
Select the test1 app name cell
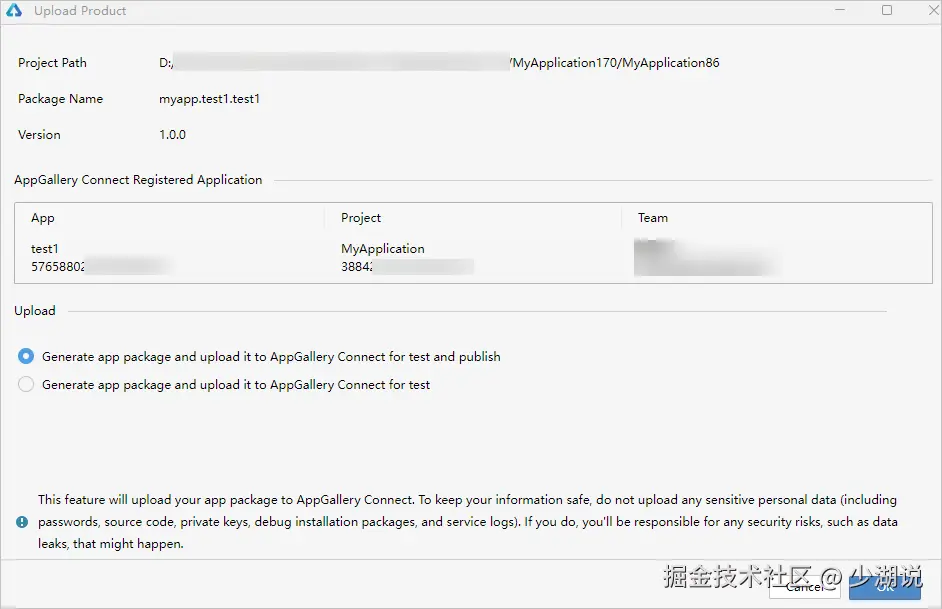coord(44,249)
